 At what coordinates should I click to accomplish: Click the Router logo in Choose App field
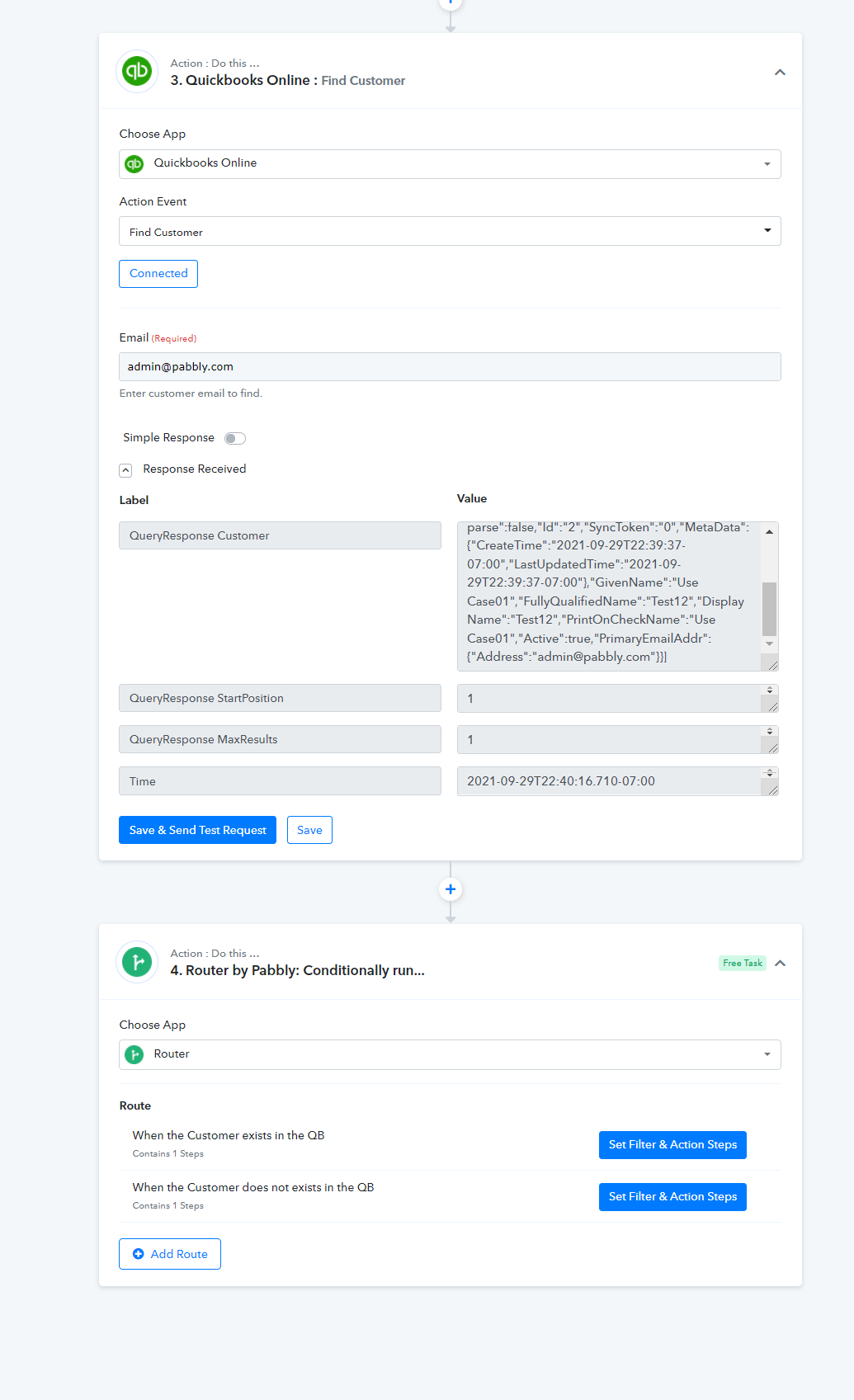134,1054
